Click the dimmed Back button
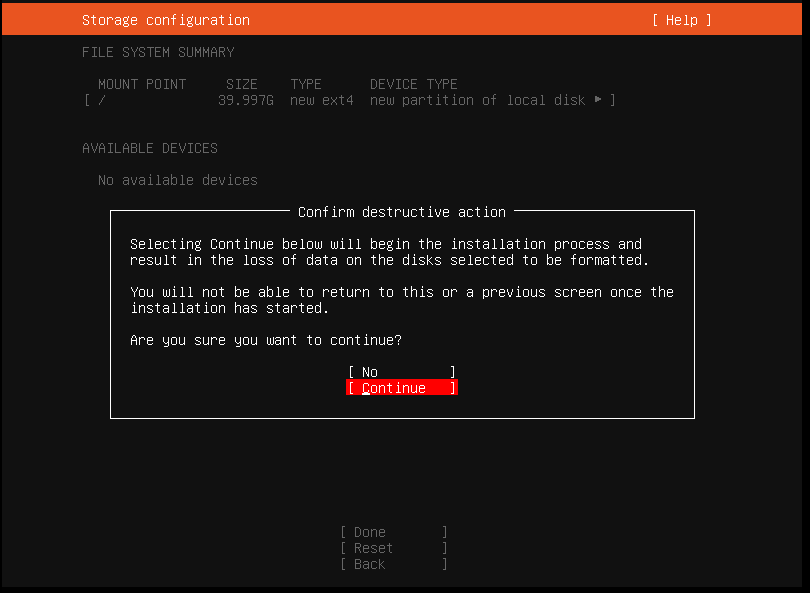Screen dimensions: 810x593 point(394,564)
